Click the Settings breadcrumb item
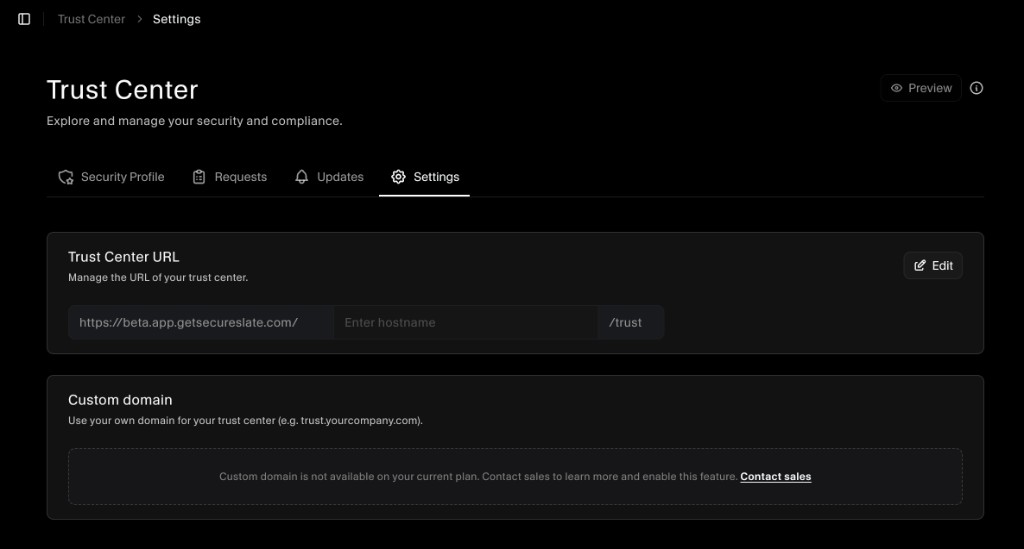Image resolution: width=1024 pixels, height=549 pixels. (x=176, y=19)
